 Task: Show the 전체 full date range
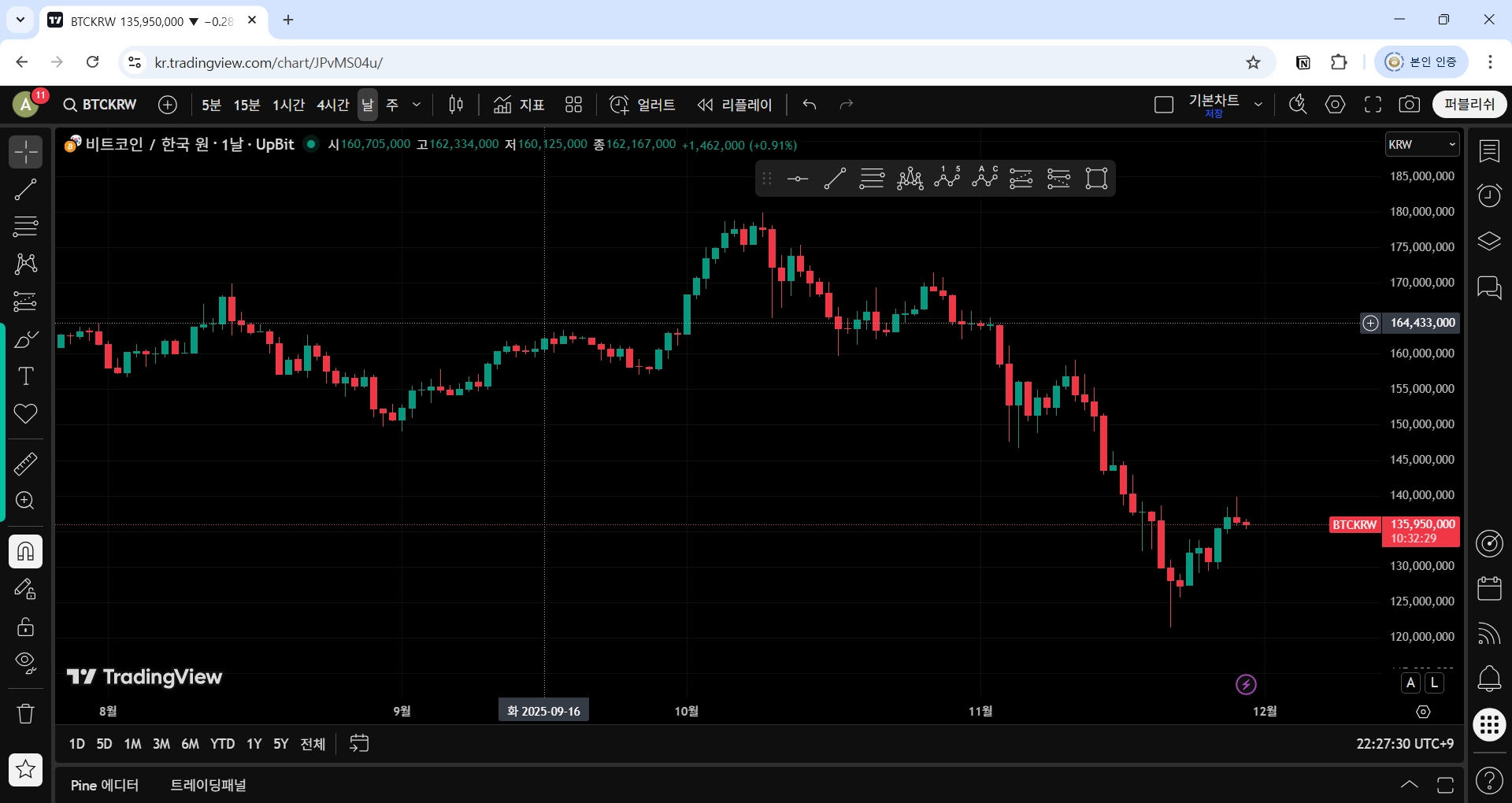tap(313, 744)
